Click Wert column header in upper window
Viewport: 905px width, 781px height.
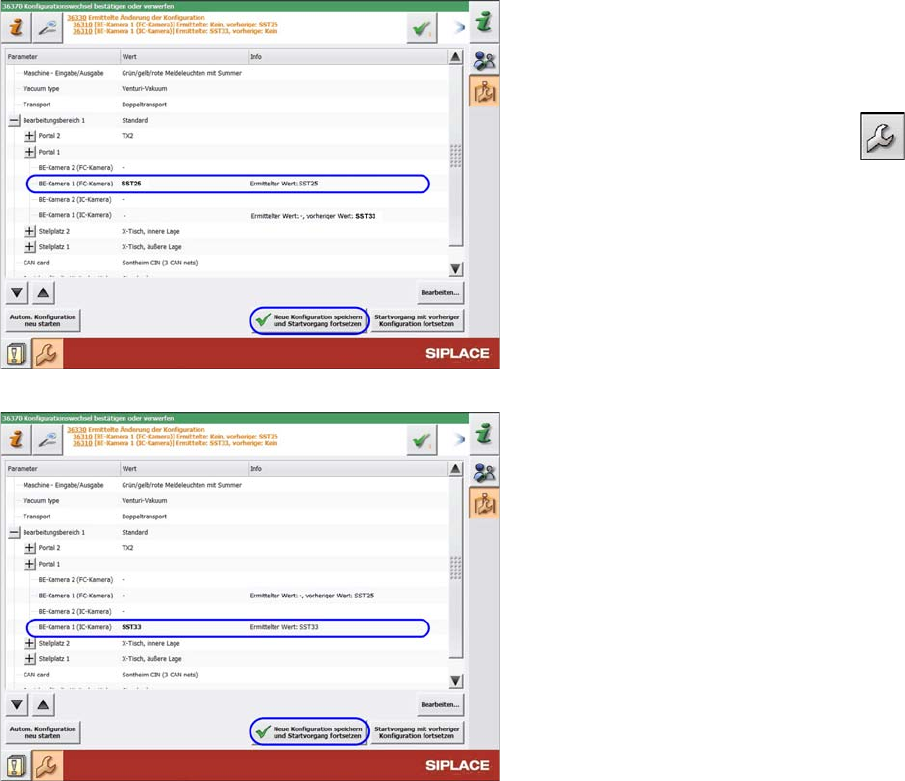click(x=184, y=57)
